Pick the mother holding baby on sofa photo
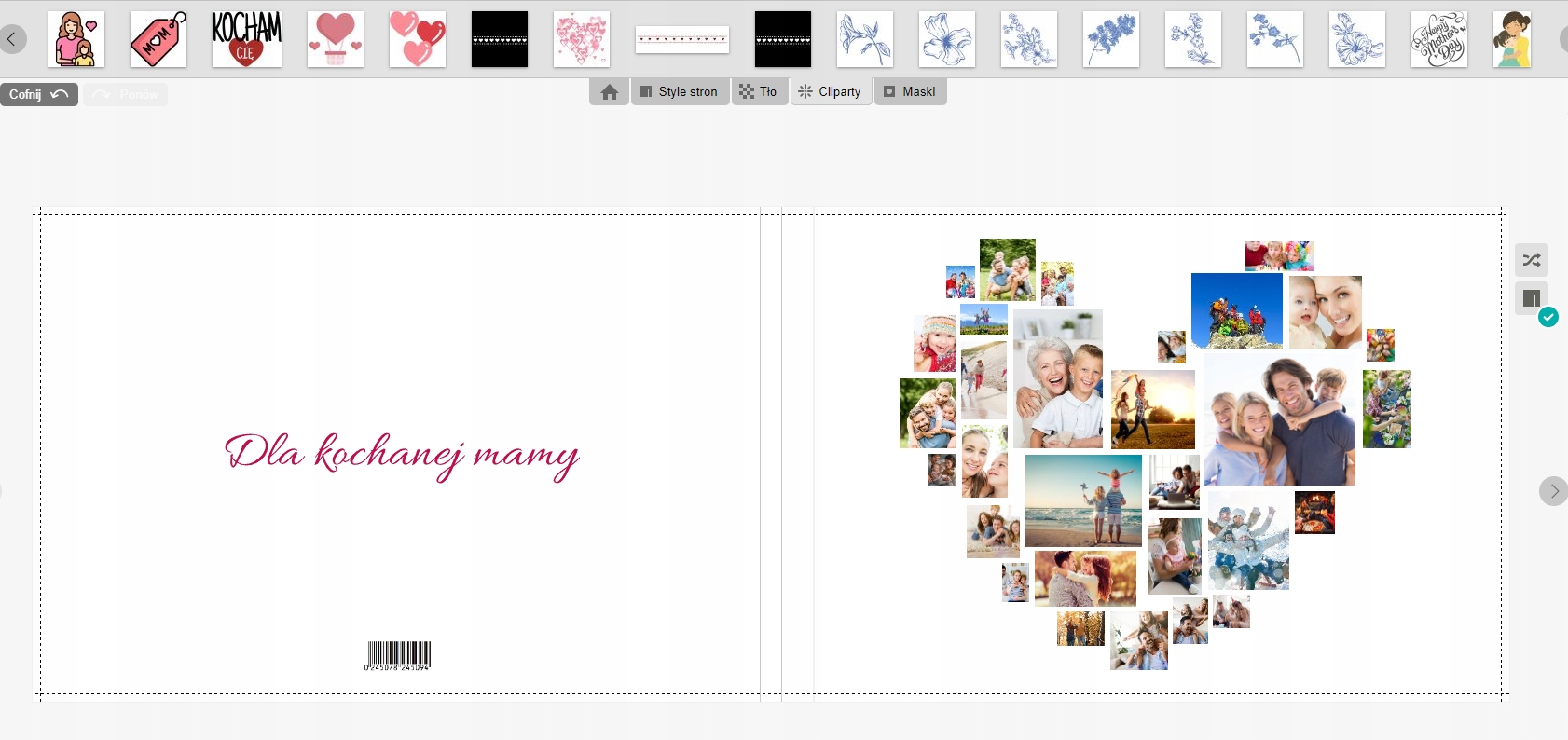 coord(1175,556)
